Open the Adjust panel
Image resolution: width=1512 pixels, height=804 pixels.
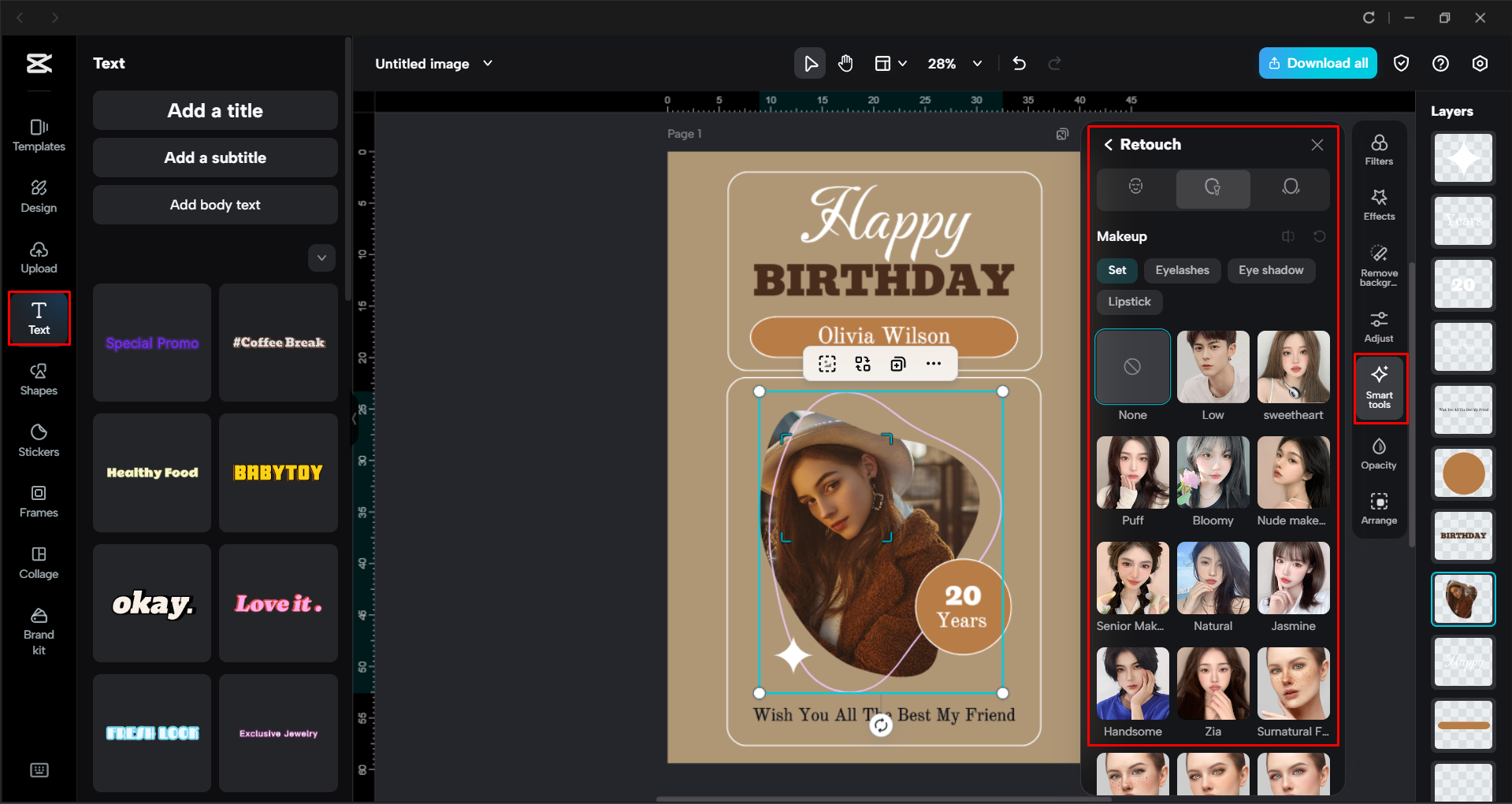[x=1379, y=324]
